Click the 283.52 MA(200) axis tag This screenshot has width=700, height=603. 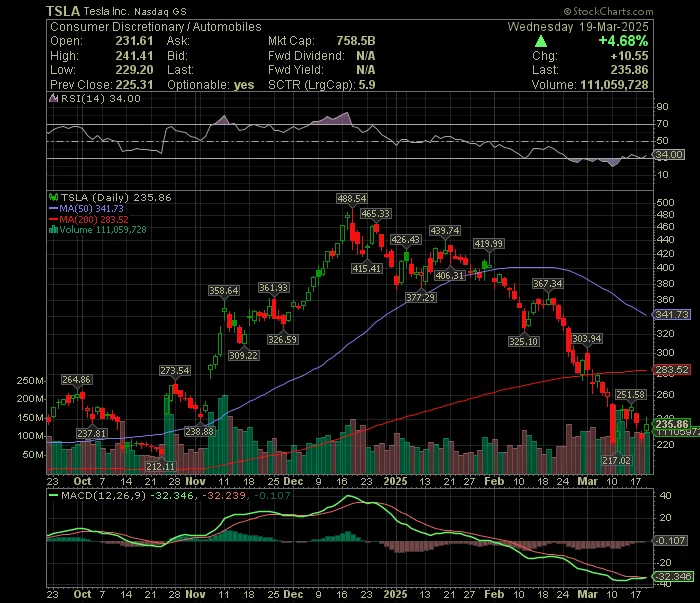(671, 370)
